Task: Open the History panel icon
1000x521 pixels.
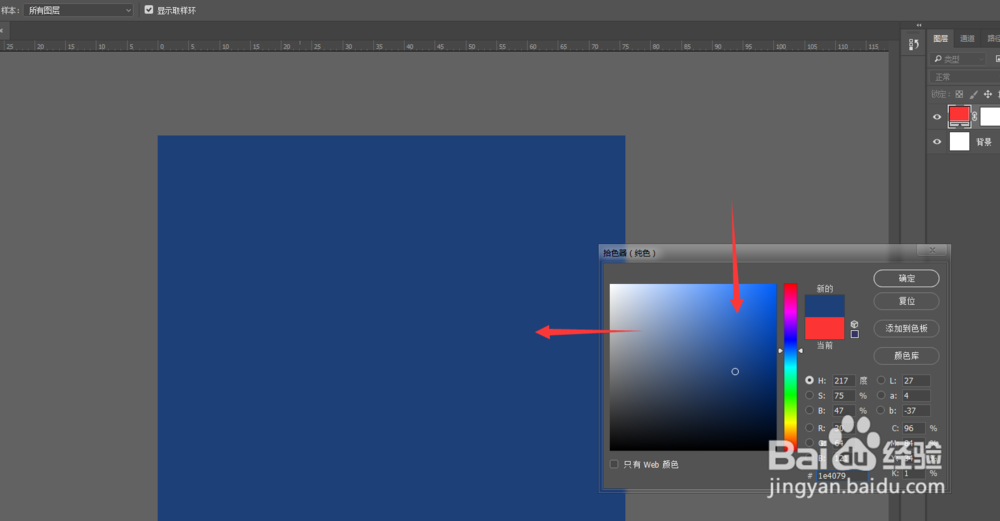Action: [914, 44]
